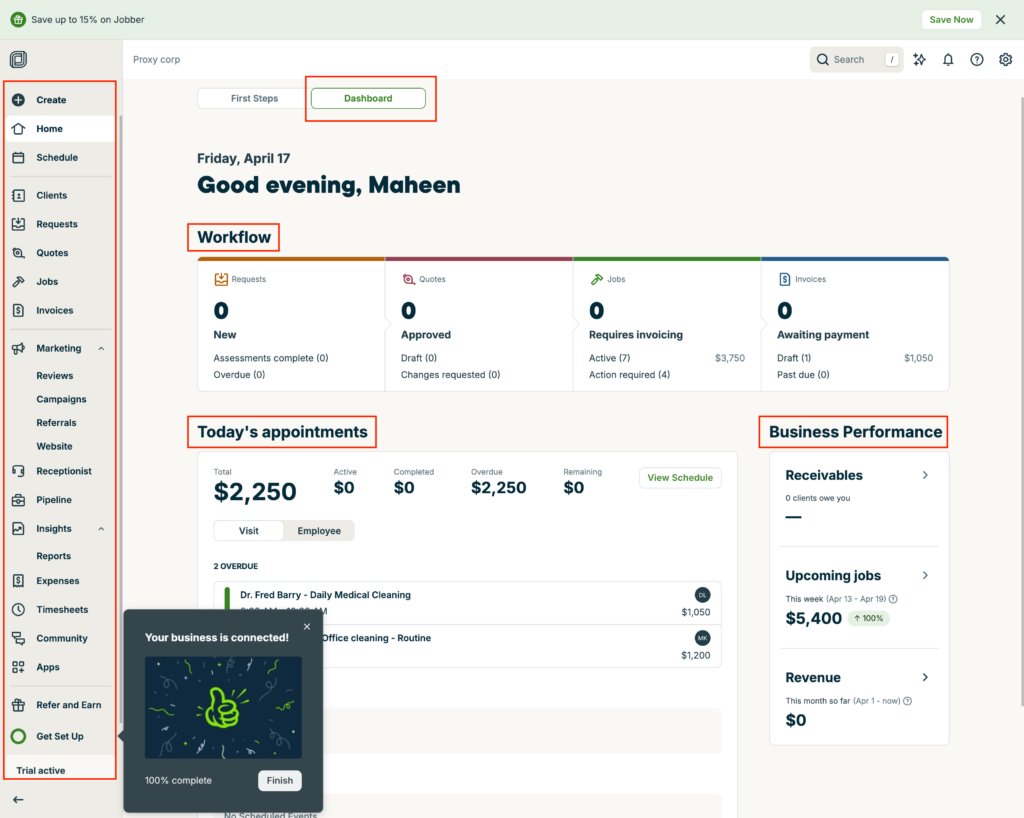Click the gift icon in promo banner
Image resolution: width=1024 pixels, height=818 pixels.
(x=18, y=20)
